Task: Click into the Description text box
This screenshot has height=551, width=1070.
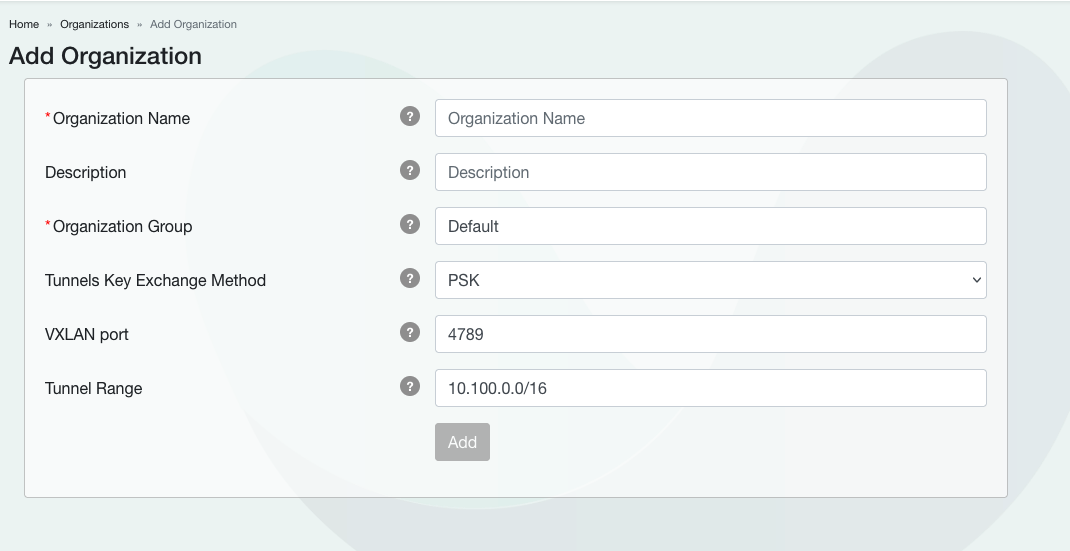Action: (710, 172)
